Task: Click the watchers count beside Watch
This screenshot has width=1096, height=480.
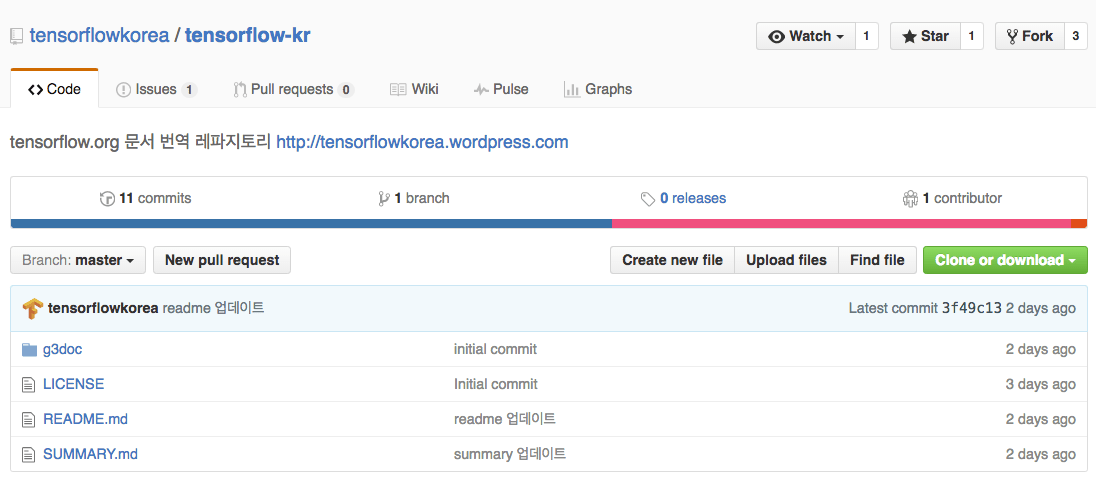Action: pos(866,36)
